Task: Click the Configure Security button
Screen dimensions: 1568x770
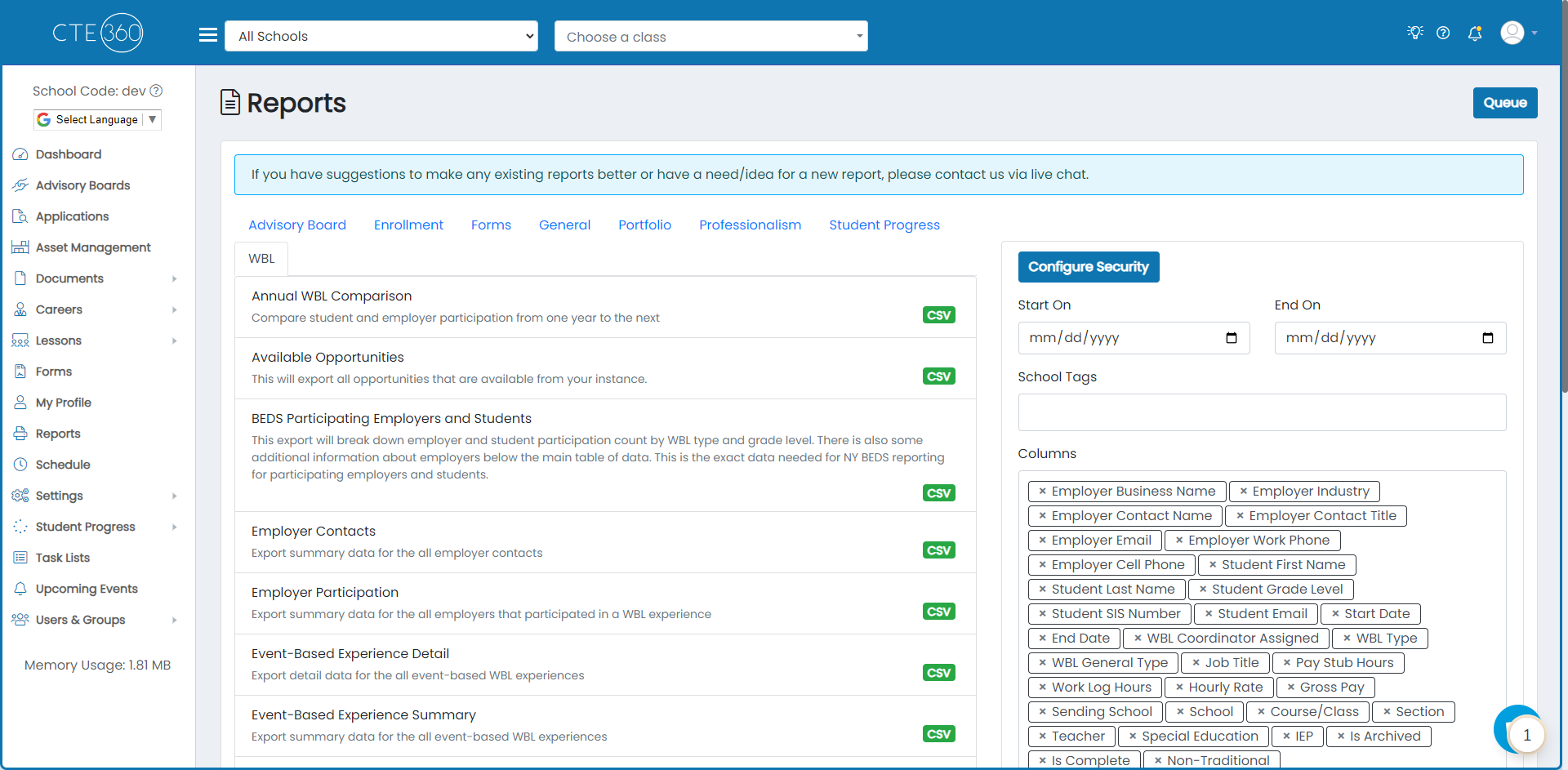Action: [1089, 267]
